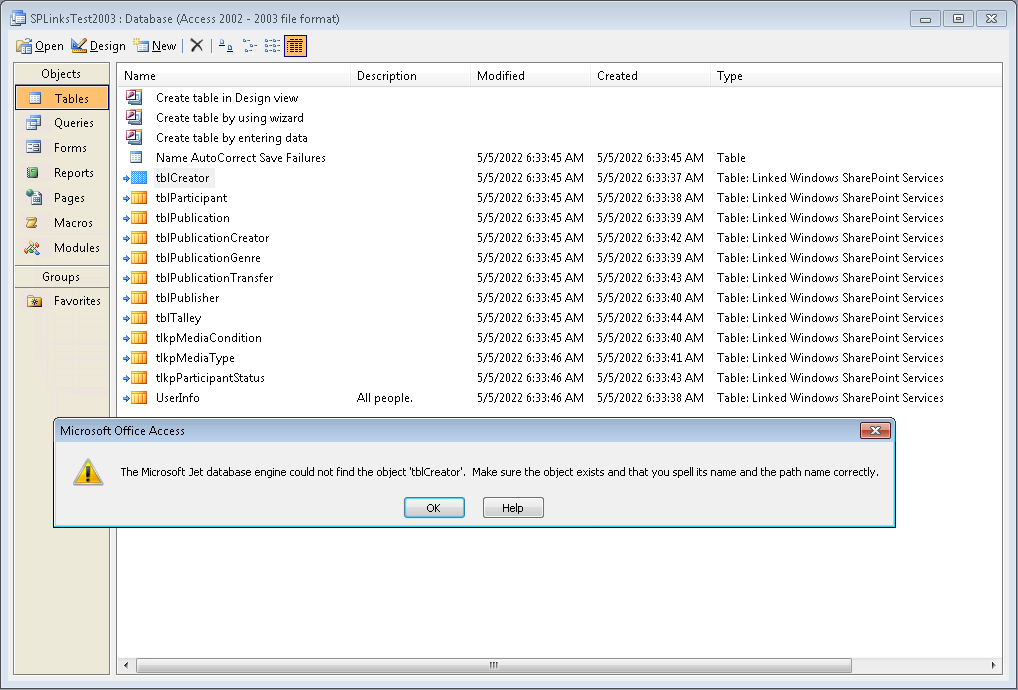Click the Name AutoCorrect Save Failures table icon
This screenshot has height=690, width=1018.
pyautogui.click(x=136, y=157)
